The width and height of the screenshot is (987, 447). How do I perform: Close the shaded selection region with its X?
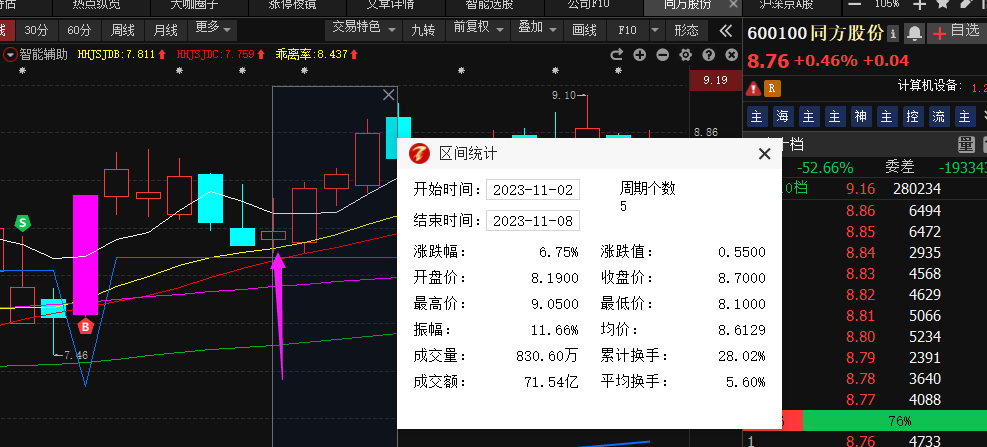[389, 95]
